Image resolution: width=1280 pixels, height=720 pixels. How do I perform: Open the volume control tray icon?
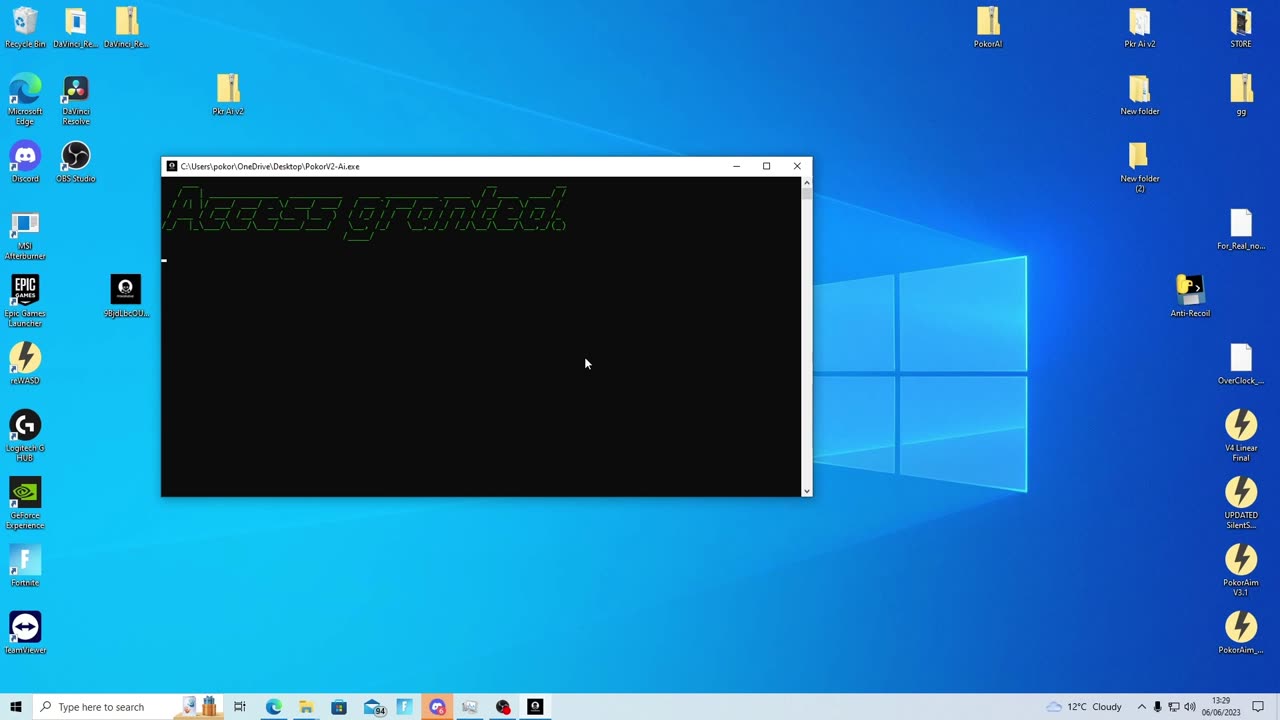pyautogui.click(x=1190, y=707)
